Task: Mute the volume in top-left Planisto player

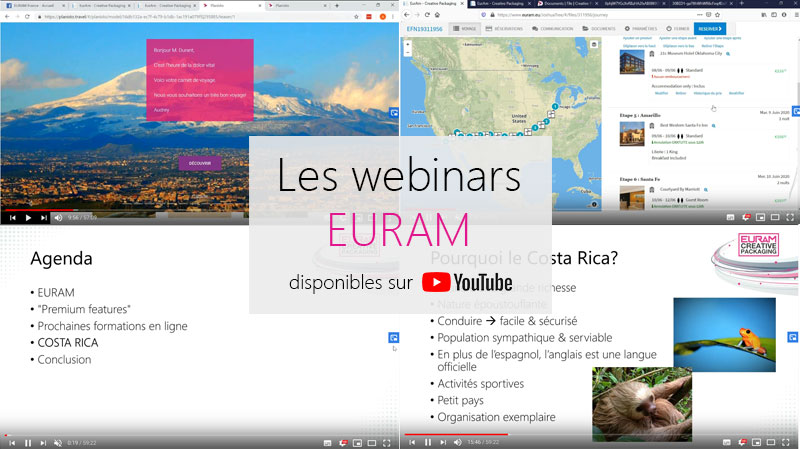Action: coord(58,218)
